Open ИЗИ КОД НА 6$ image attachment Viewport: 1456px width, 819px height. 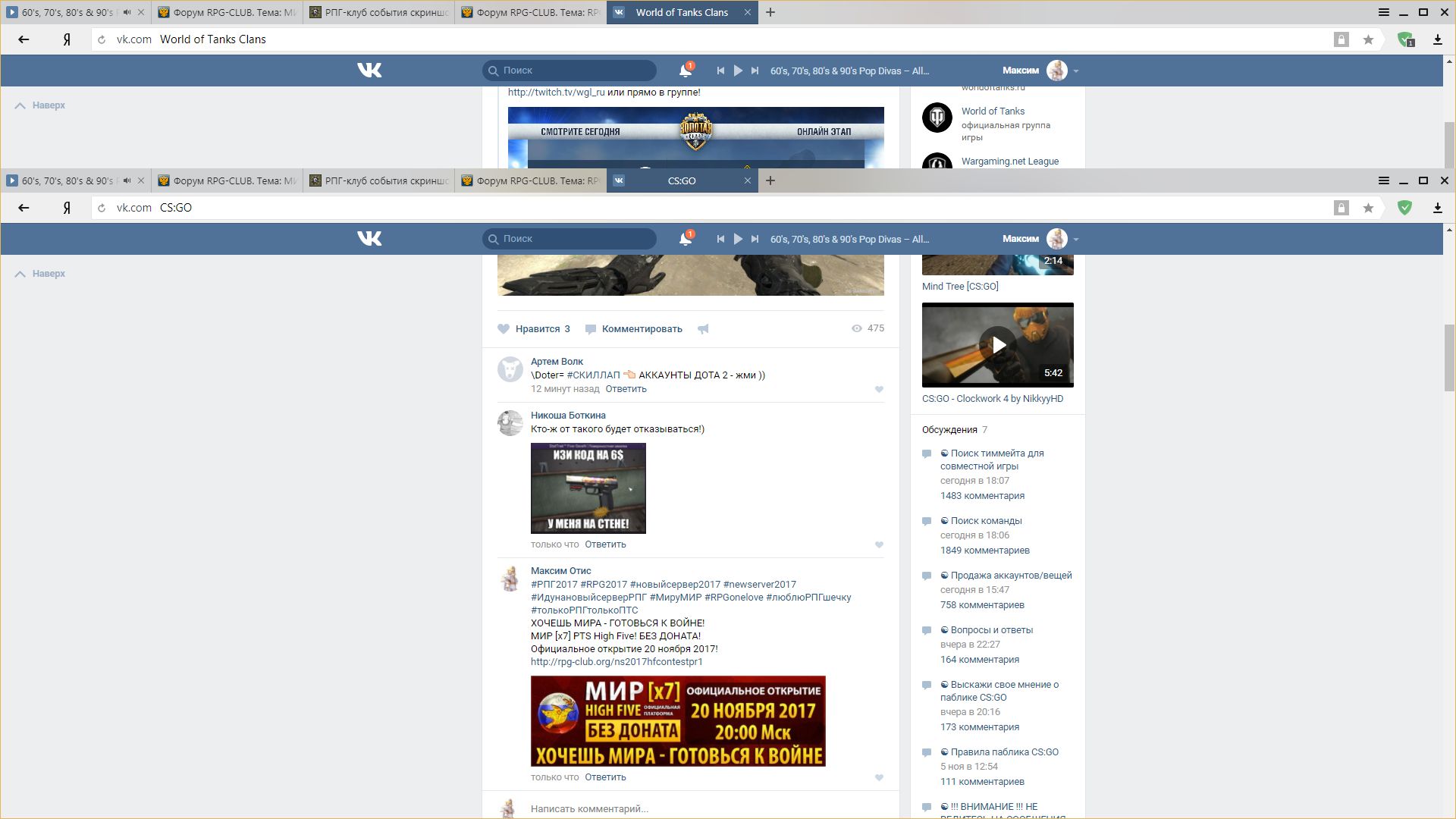(588, 488)
